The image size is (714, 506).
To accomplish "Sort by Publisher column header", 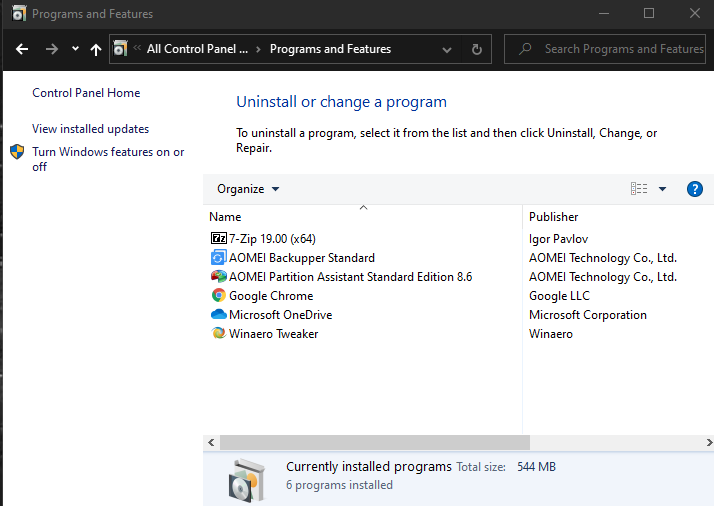I will point(553,217).
